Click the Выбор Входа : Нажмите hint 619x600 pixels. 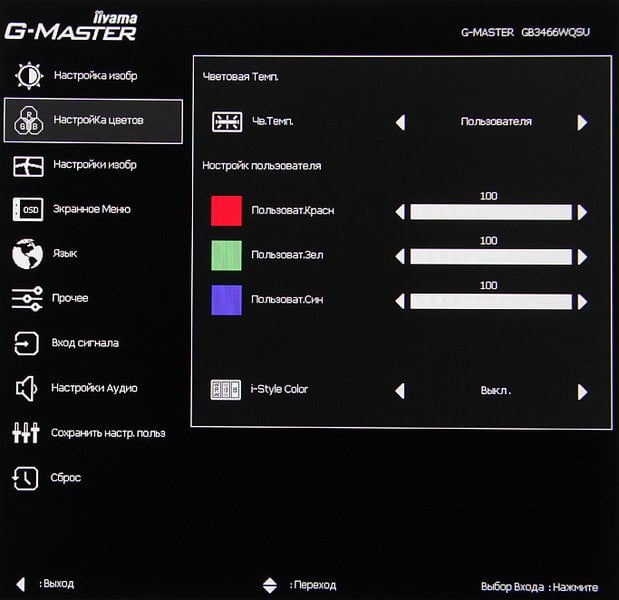539,587
